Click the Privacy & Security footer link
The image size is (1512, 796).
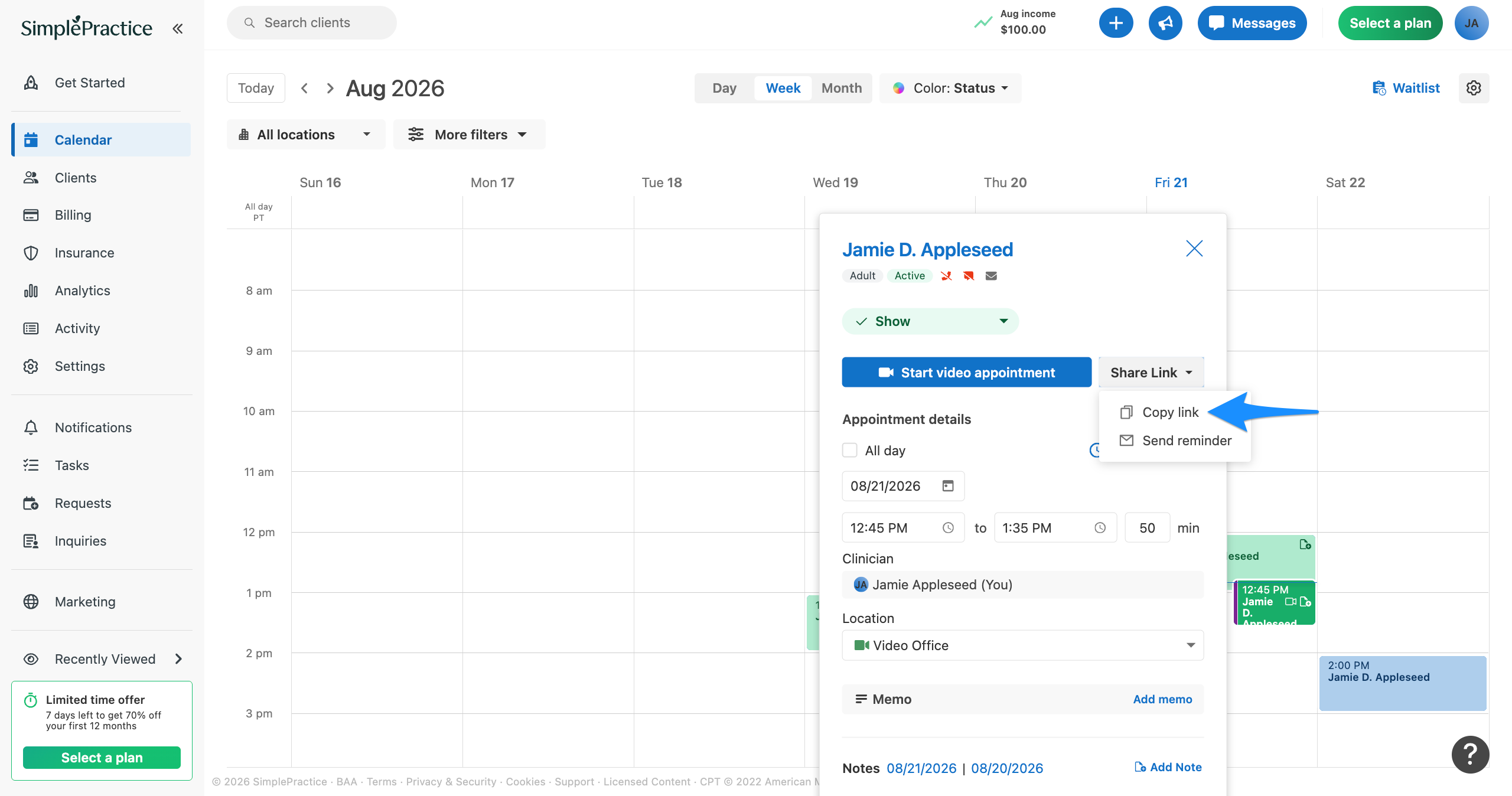pyautogui.click(x=451, y=782)
